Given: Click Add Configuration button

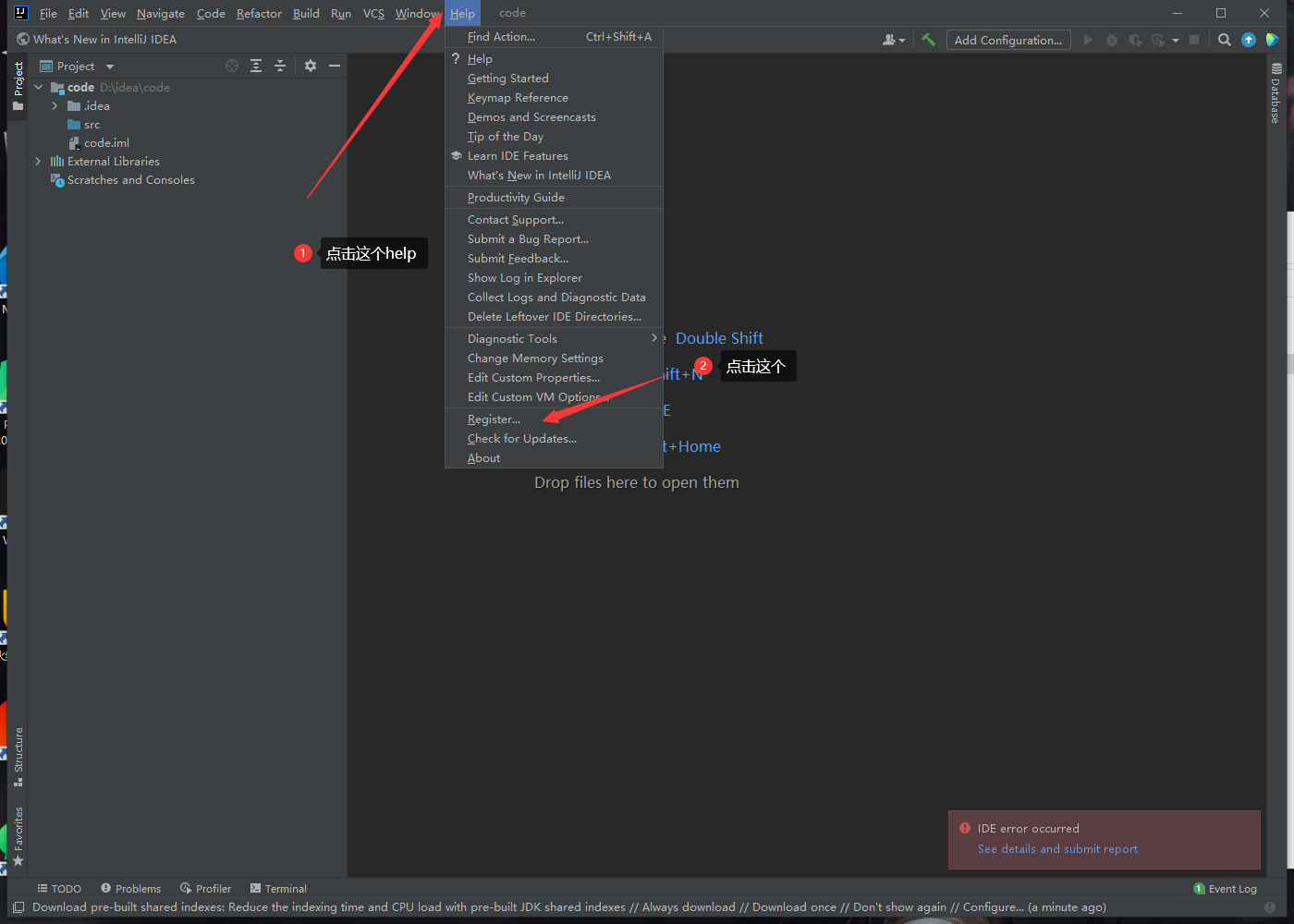Looking at the screenshot, I should (1008, 40).
